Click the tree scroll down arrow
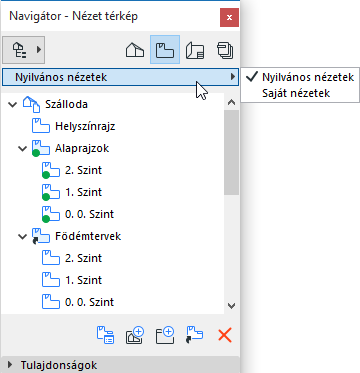This screenshot has height=373, width=360. pyautogui.click(x=231, y=305)
